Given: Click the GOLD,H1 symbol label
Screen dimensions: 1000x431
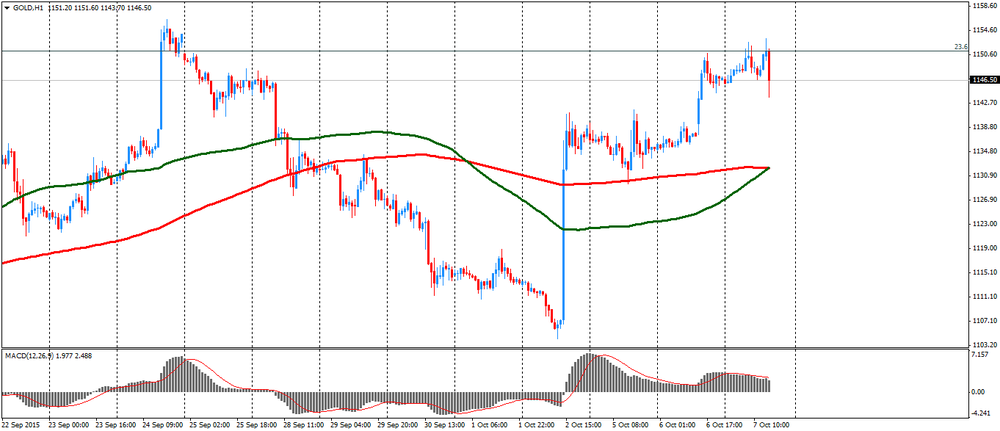Looking at the screenshot, I should [x=27, y=7].
